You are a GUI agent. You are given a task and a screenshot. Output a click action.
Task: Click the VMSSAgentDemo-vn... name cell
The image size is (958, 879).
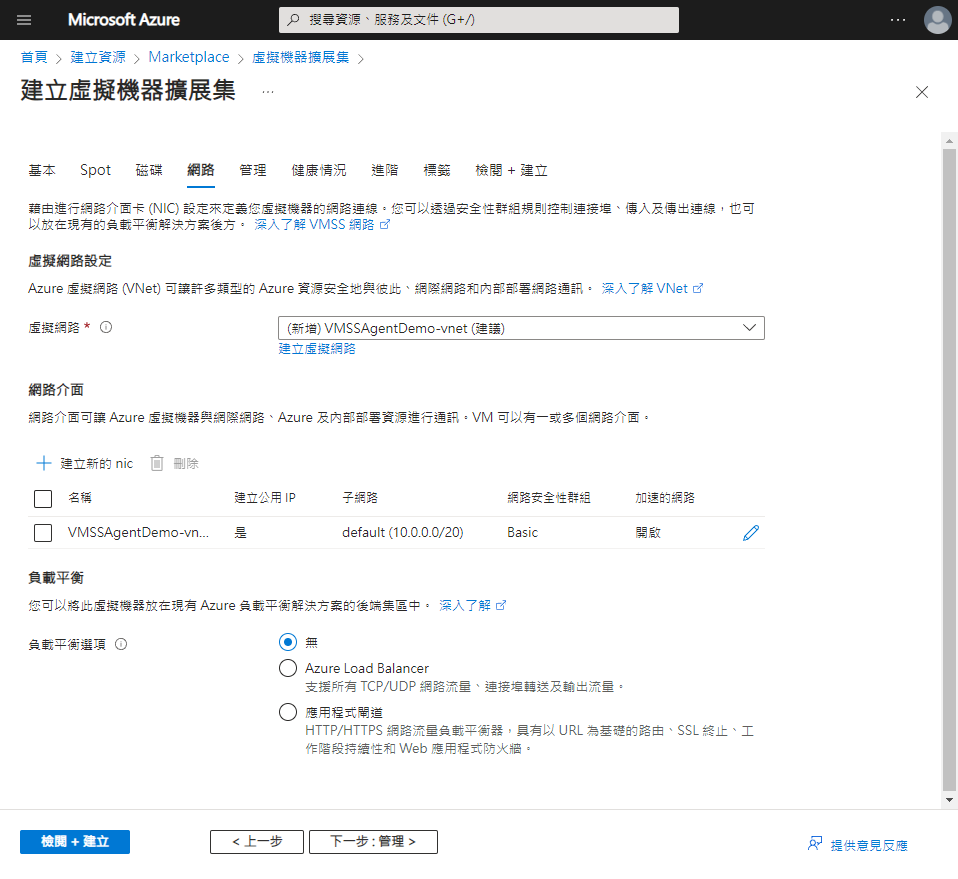click(138, 533)
